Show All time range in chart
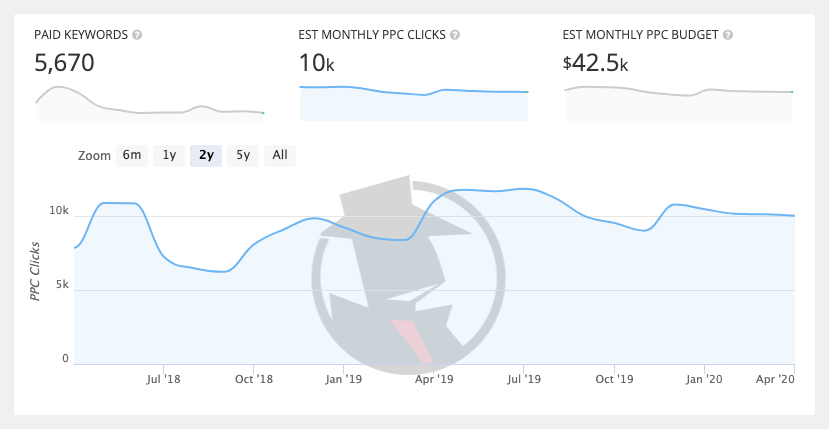Screen dimensions: 829x429 [x=280, y=155]
